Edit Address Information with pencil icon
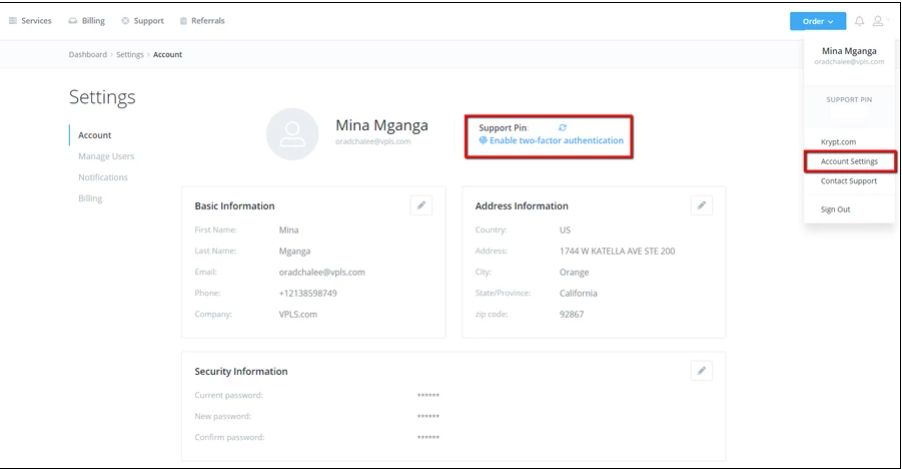The height and width of the screenshot is (469, 902). point(702,205)
